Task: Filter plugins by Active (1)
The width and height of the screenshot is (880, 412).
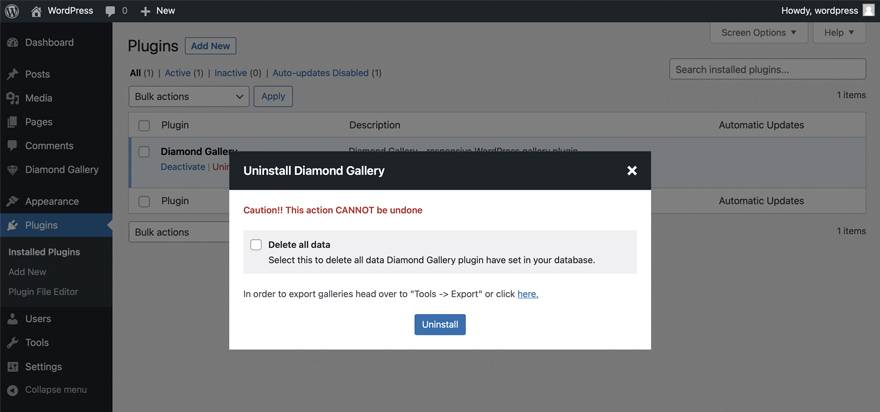Action: pos(184,73)
